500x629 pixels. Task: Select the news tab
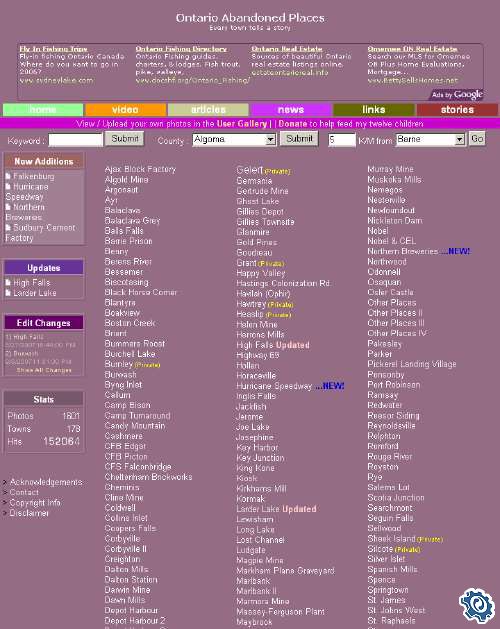pyautogui.click(x=291, y=110)
